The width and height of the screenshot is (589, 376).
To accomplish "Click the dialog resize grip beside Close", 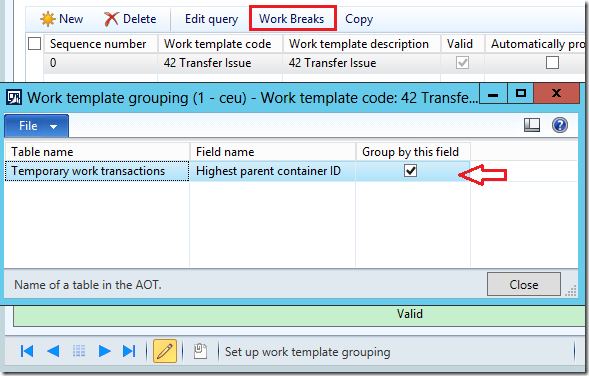I will 571,290.
